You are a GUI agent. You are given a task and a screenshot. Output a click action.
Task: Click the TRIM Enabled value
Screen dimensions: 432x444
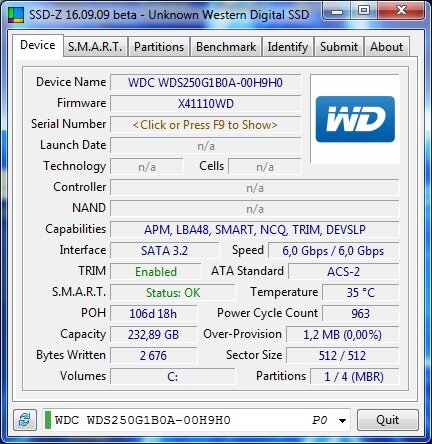tap(156, 272)
